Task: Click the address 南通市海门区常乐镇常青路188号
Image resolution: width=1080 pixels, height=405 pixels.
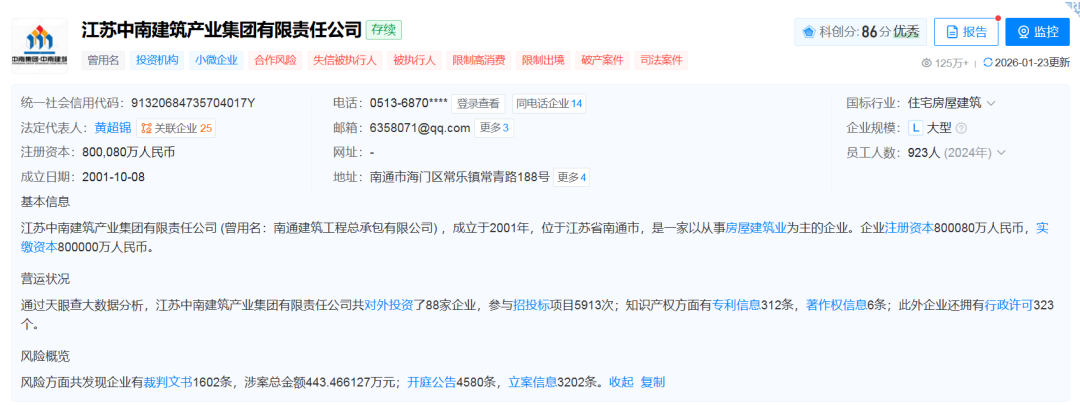Action: point(459,177)
